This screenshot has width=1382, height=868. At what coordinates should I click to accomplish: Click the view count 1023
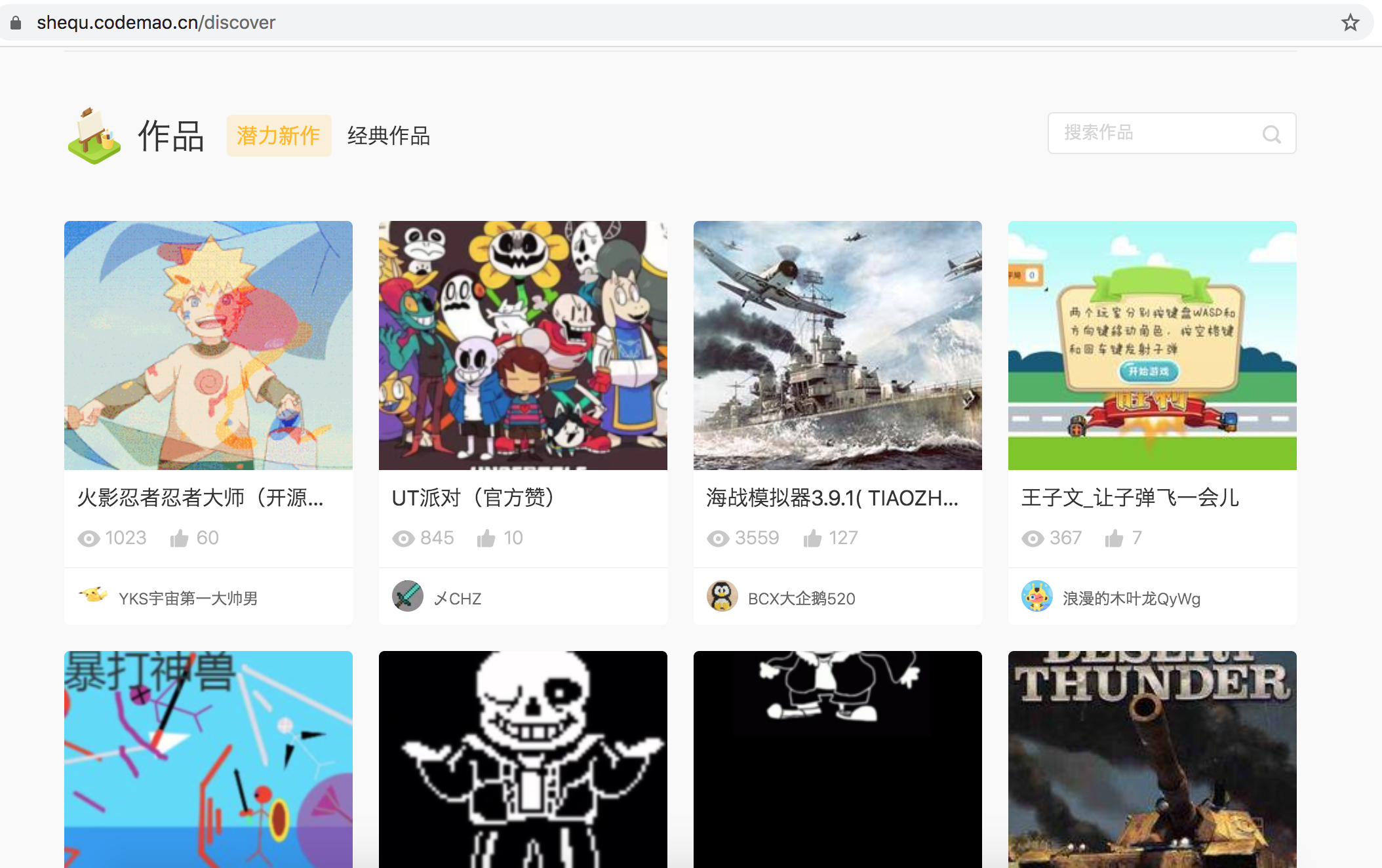pyautogui.click(x=126, y=538)
